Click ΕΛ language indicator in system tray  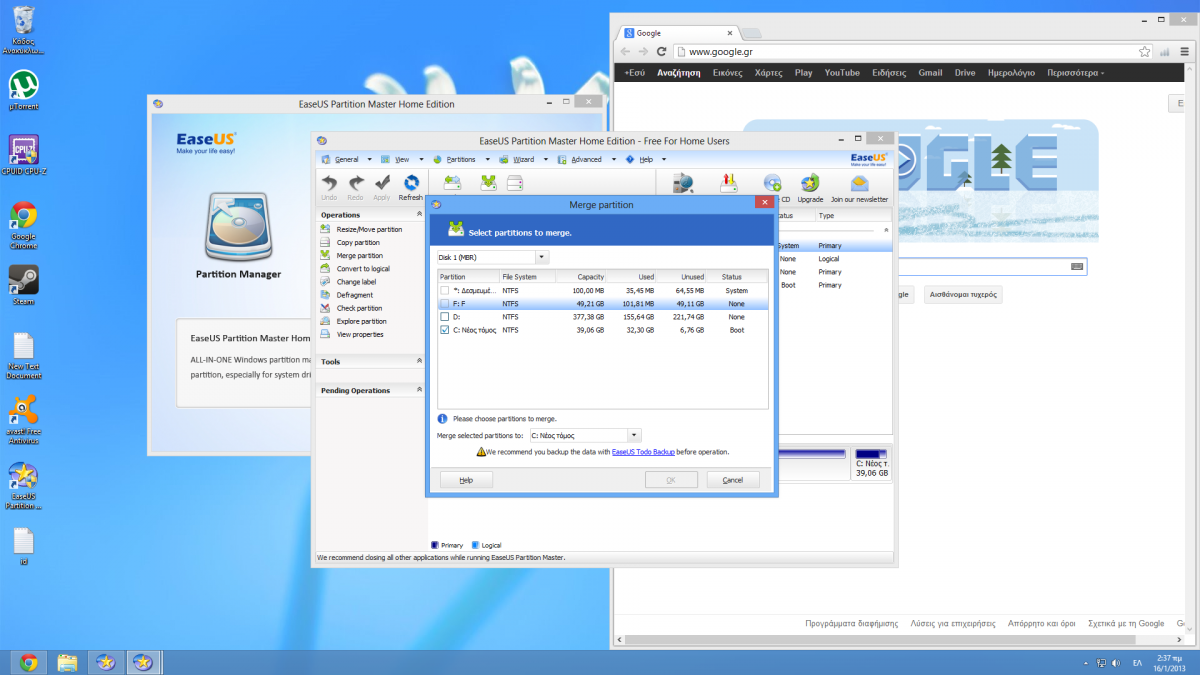point(1137,663)
